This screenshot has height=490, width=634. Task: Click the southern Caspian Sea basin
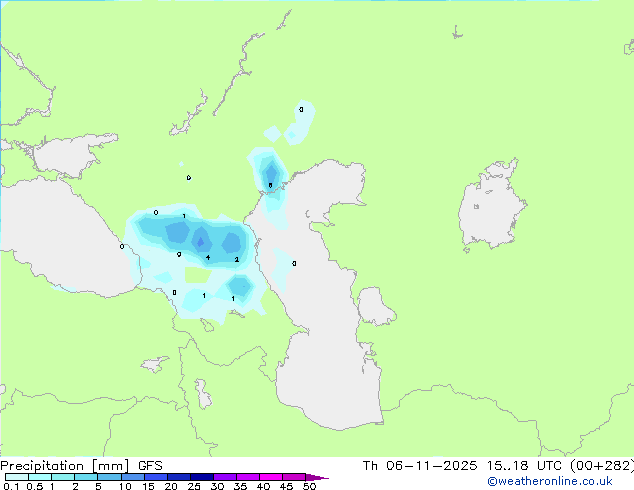pyautogui.click(x=328, y=384)
